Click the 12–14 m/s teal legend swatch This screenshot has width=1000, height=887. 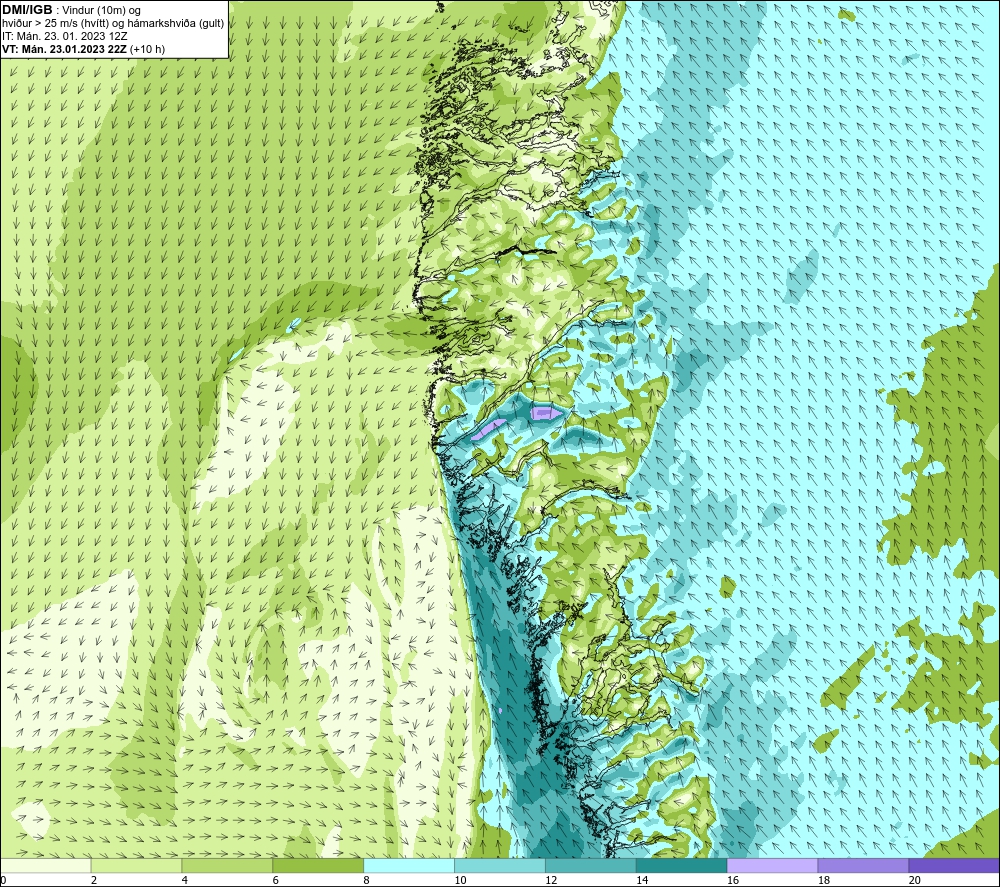(x=591, y=866)
